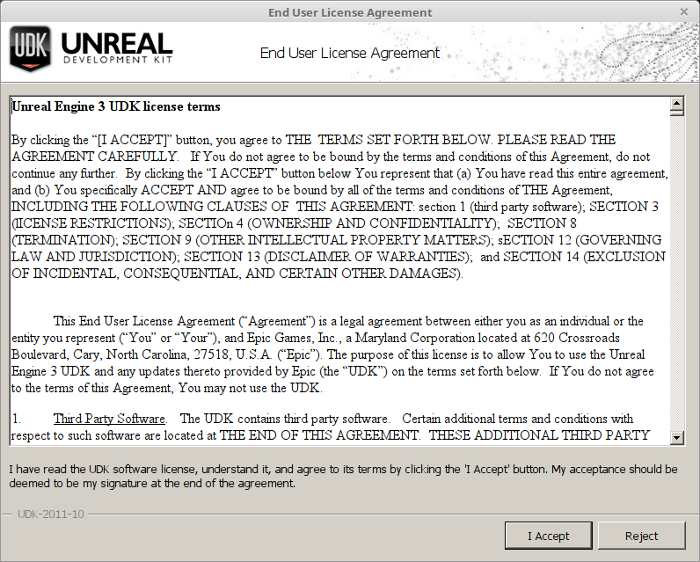The width and height of the screenshot is (700, 562).
Task: Click the I Accept button
Action: (549, 536)
